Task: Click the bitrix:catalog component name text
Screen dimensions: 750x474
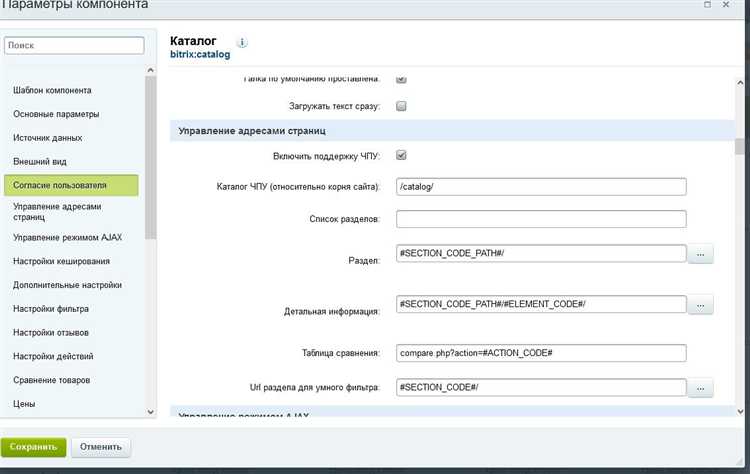Action: (x=200, y=55)
